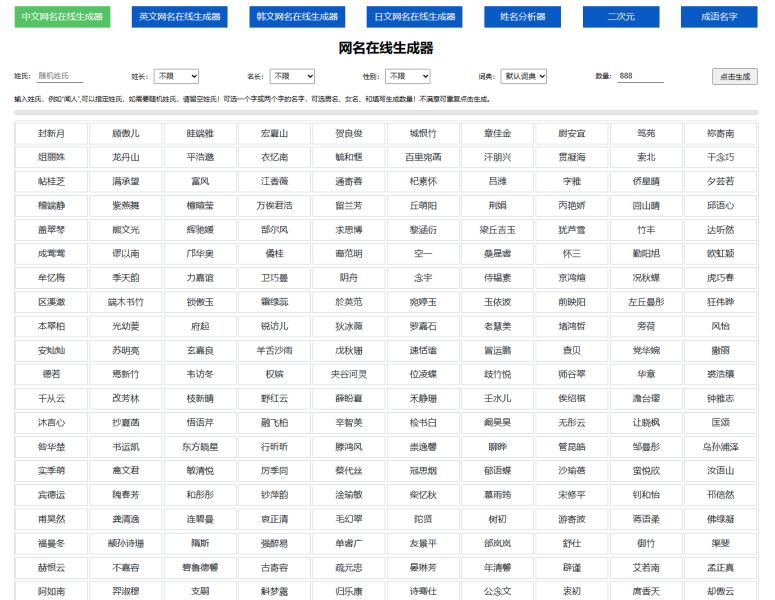
Task: Open the 成语名字 tab
Action: click(x=719, y=17)
